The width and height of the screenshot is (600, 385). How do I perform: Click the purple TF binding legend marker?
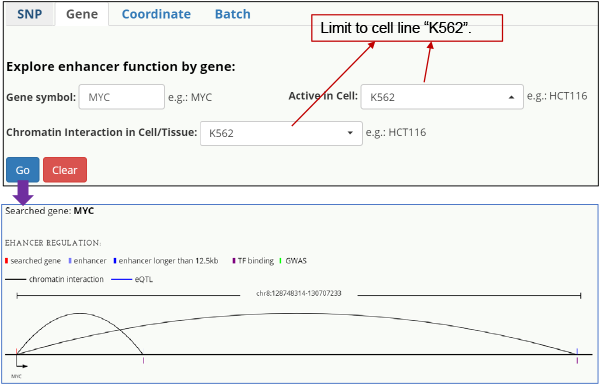point(234,261)
